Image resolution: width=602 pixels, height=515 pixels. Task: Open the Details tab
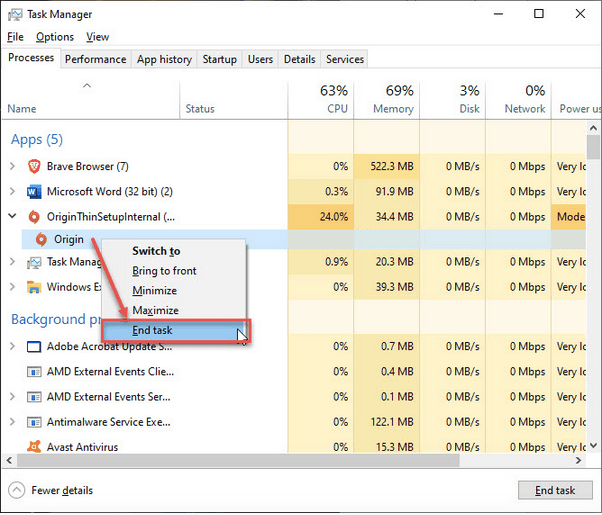[x=299, y=59]
